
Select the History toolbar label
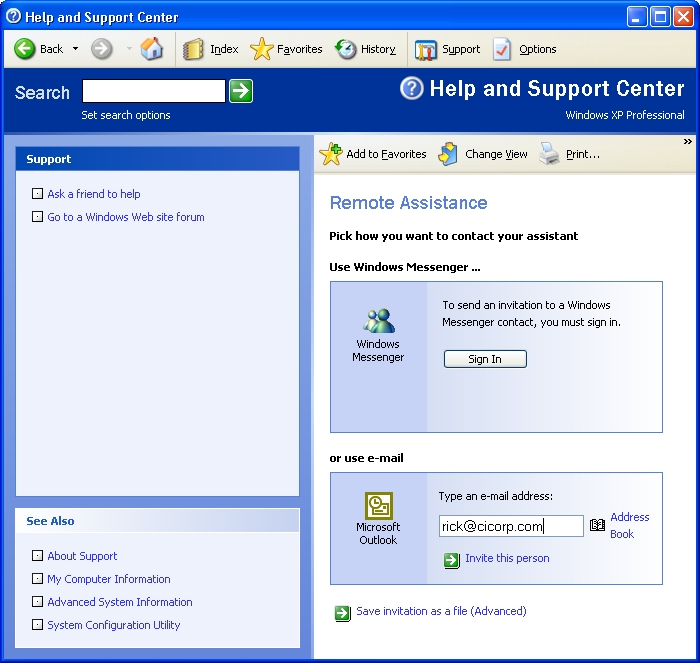378,49
